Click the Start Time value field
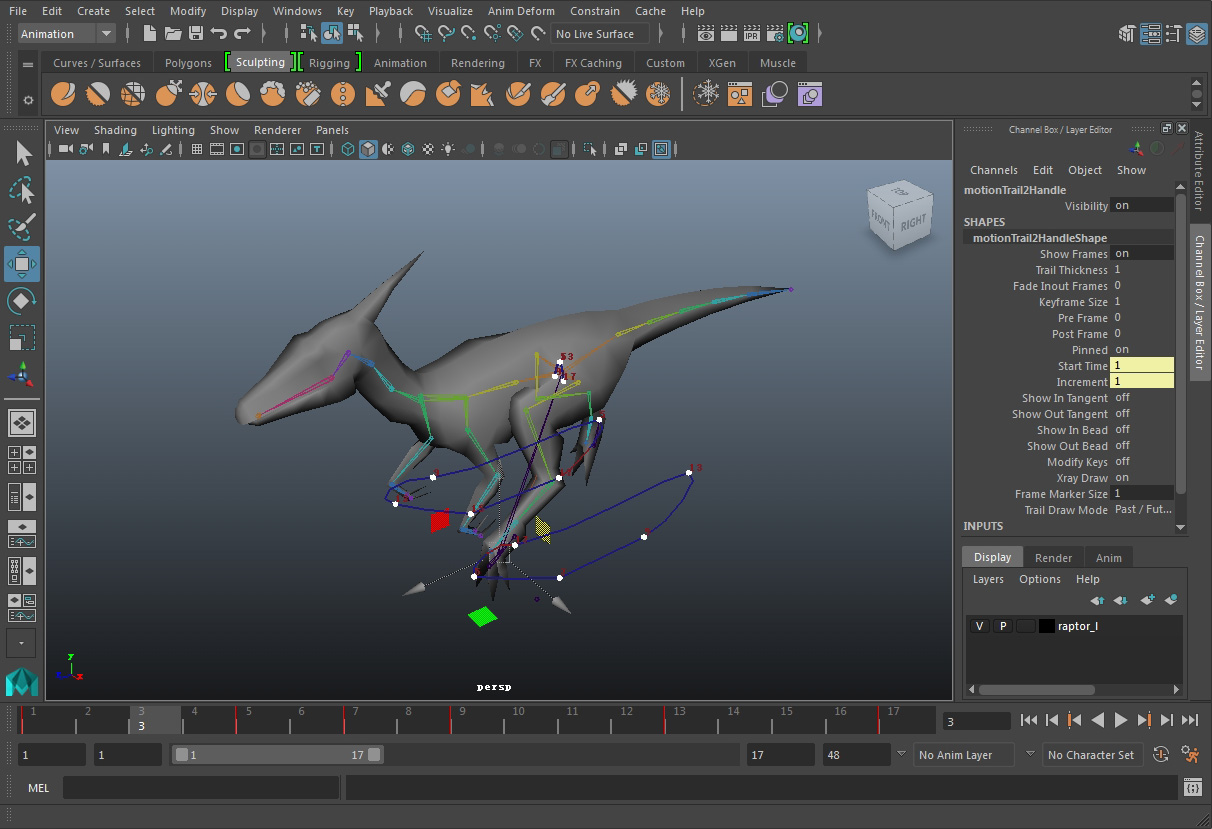Screen dimensions: 1212x829 click(x=1143, y=366)
